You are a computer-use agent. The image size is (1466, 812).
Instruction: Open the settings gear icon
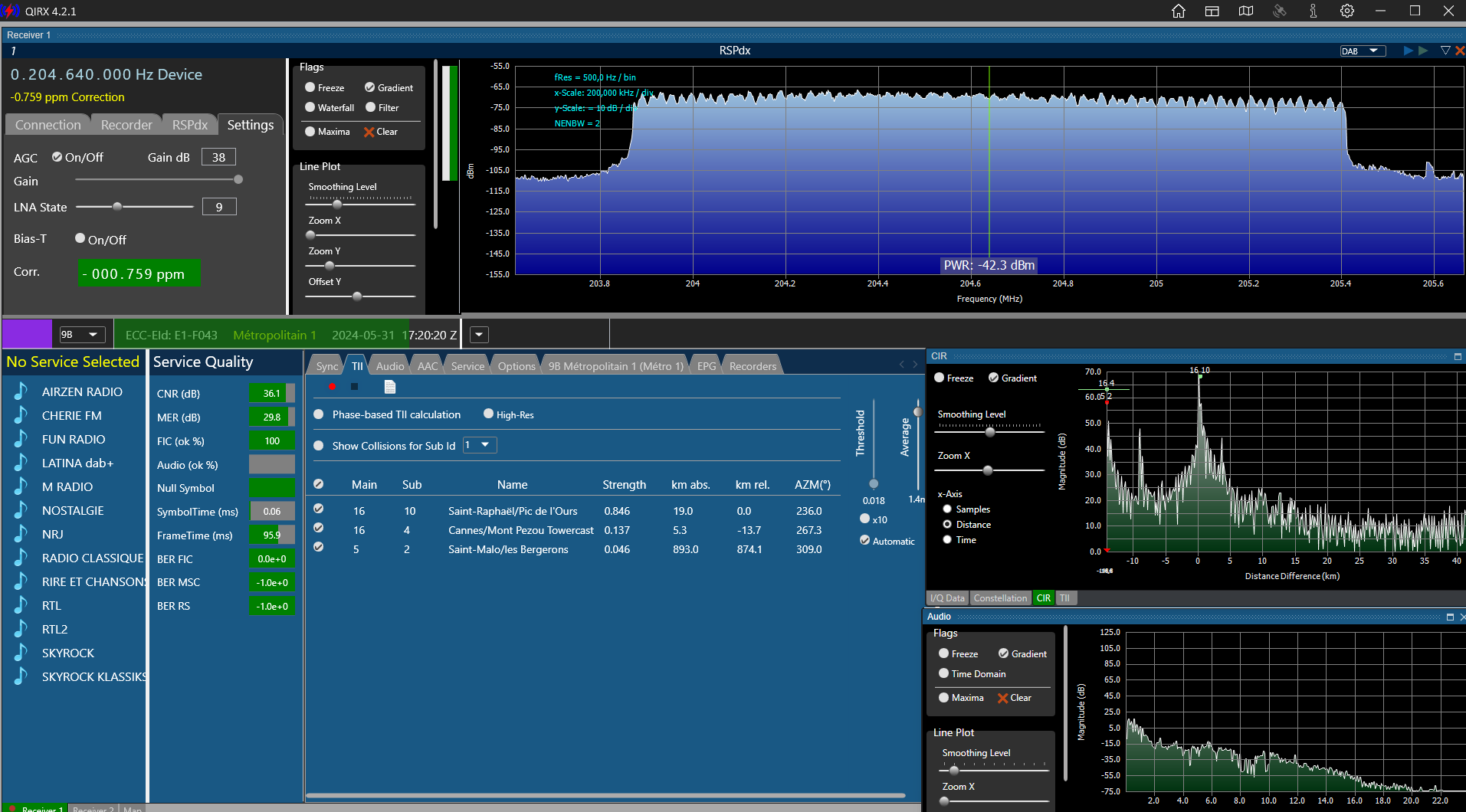pos(1347,11)
